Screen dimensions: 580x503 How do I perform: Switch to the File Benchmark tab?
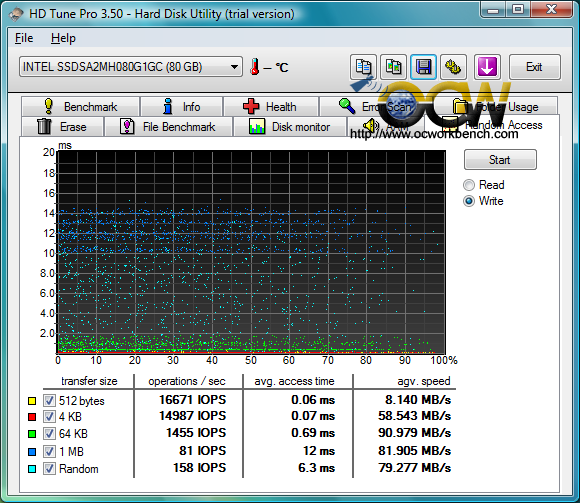click(169, 126)
